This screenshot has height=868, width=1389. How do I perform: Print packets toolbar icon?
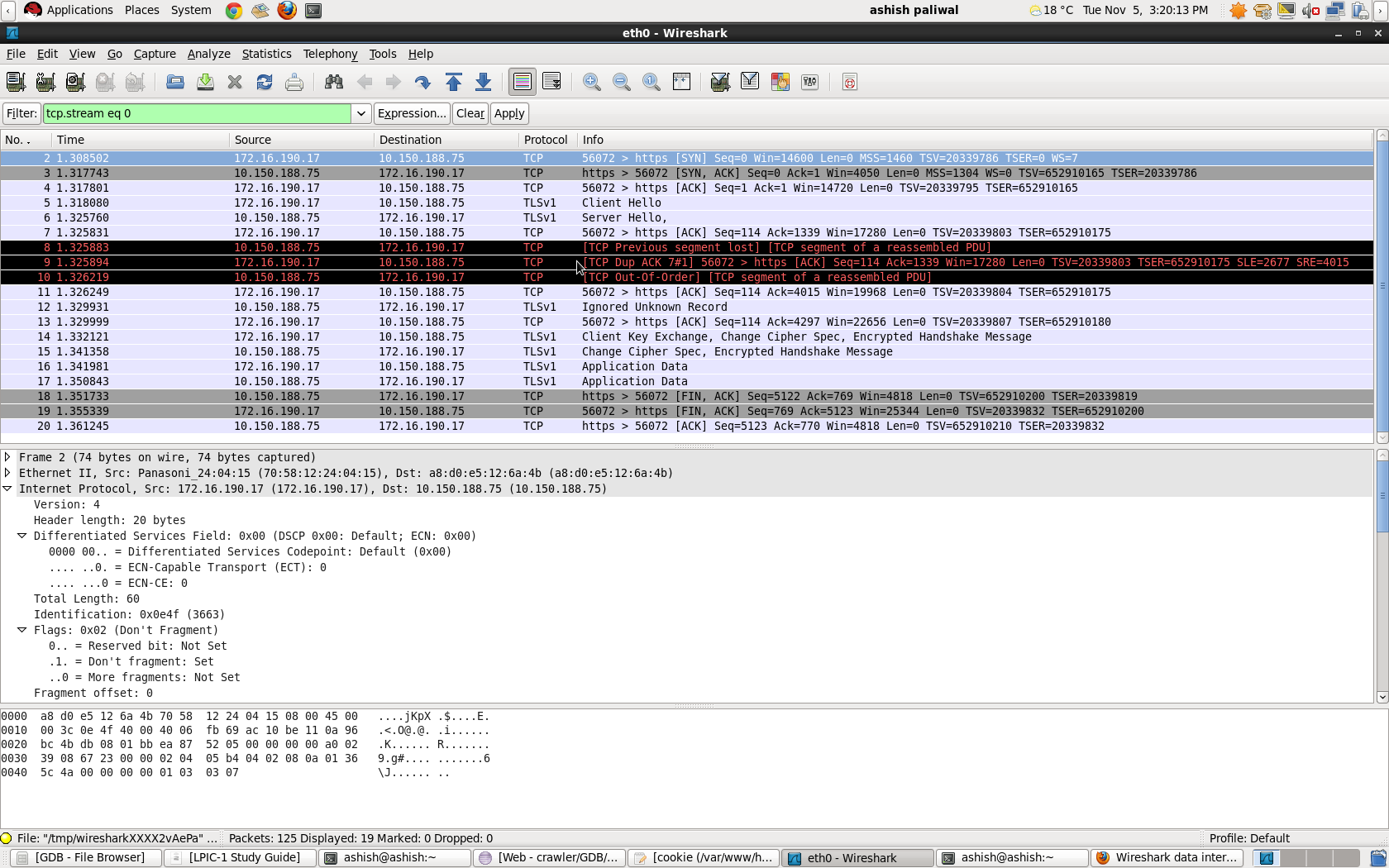[x=294, y=82]
